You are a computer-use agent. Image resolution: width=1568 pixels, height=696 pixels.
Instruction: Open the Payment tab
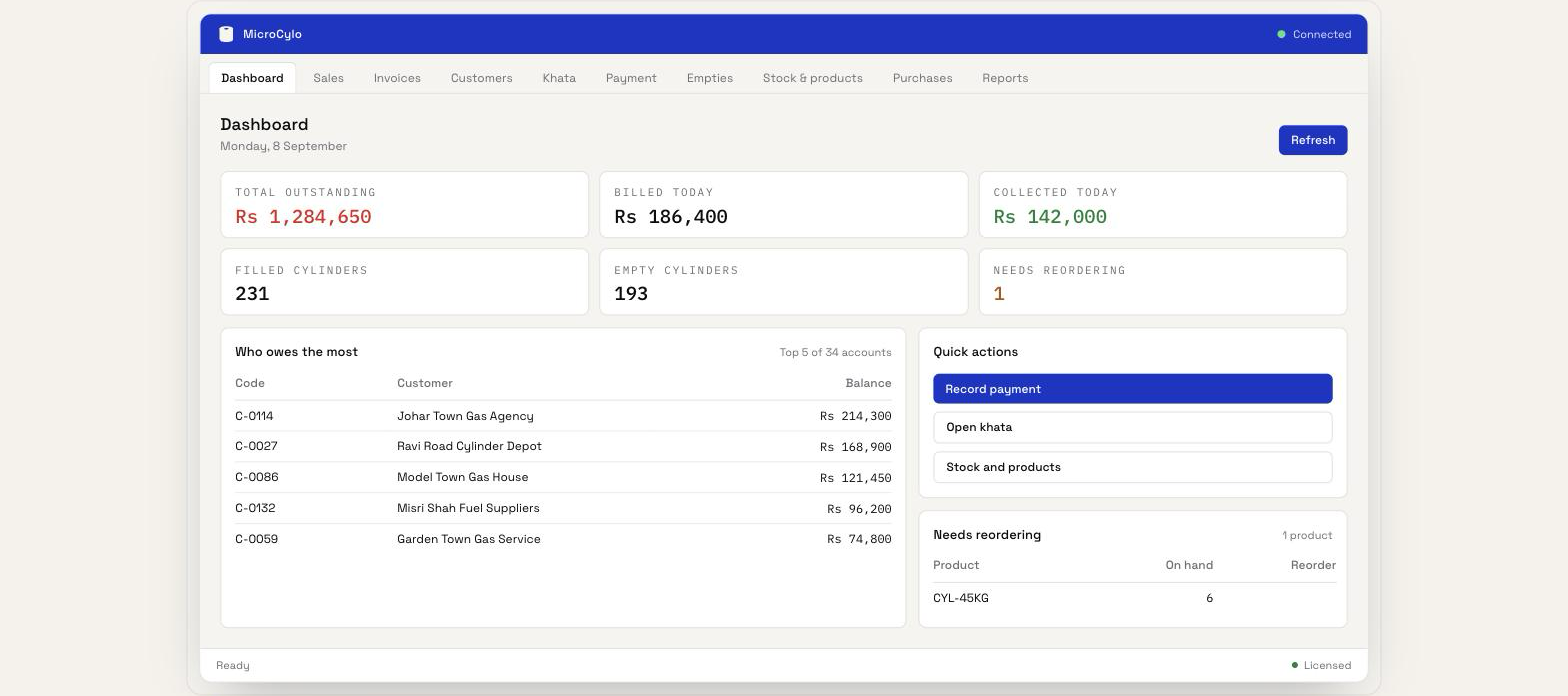[631, 78]
